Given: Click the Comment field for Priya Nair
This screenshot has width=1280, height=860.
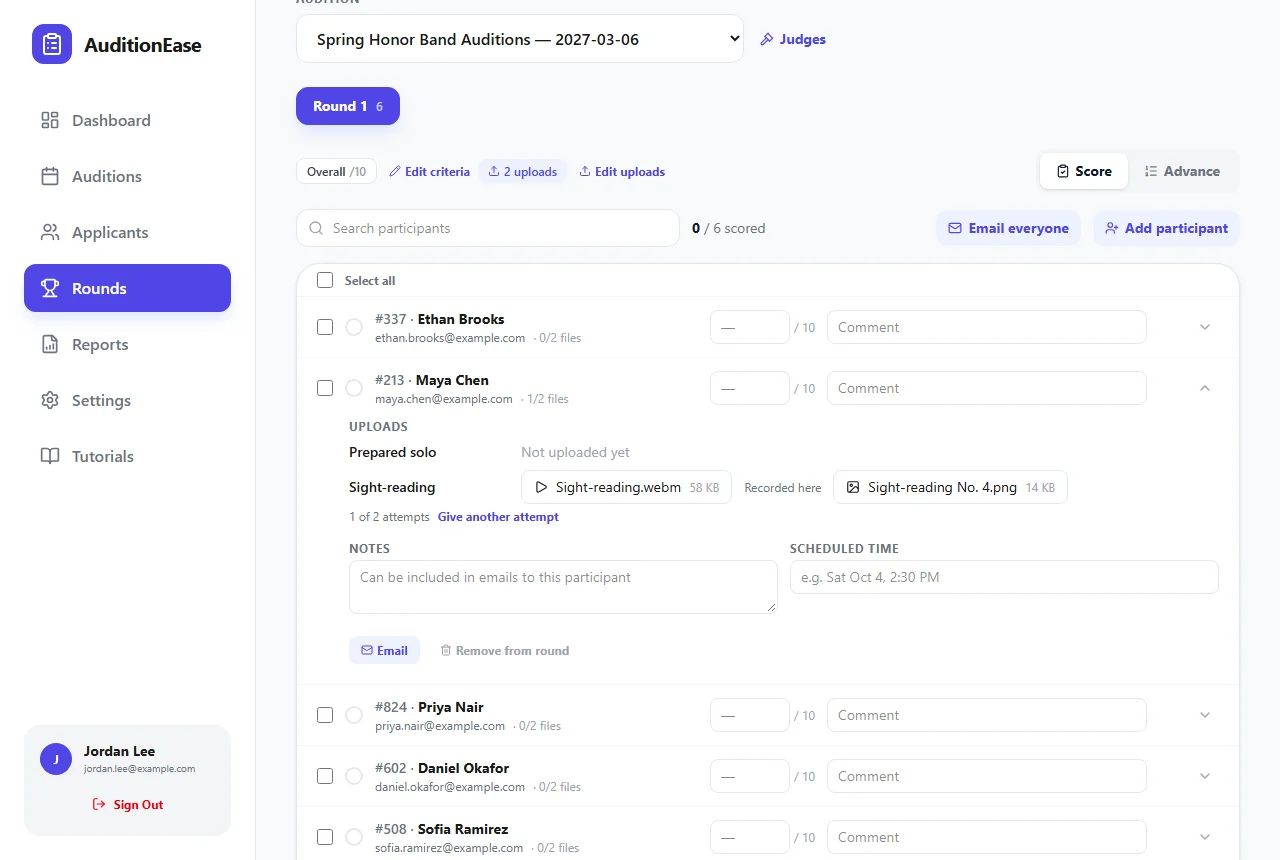Looking at the screenshot, I should point(987,715).
